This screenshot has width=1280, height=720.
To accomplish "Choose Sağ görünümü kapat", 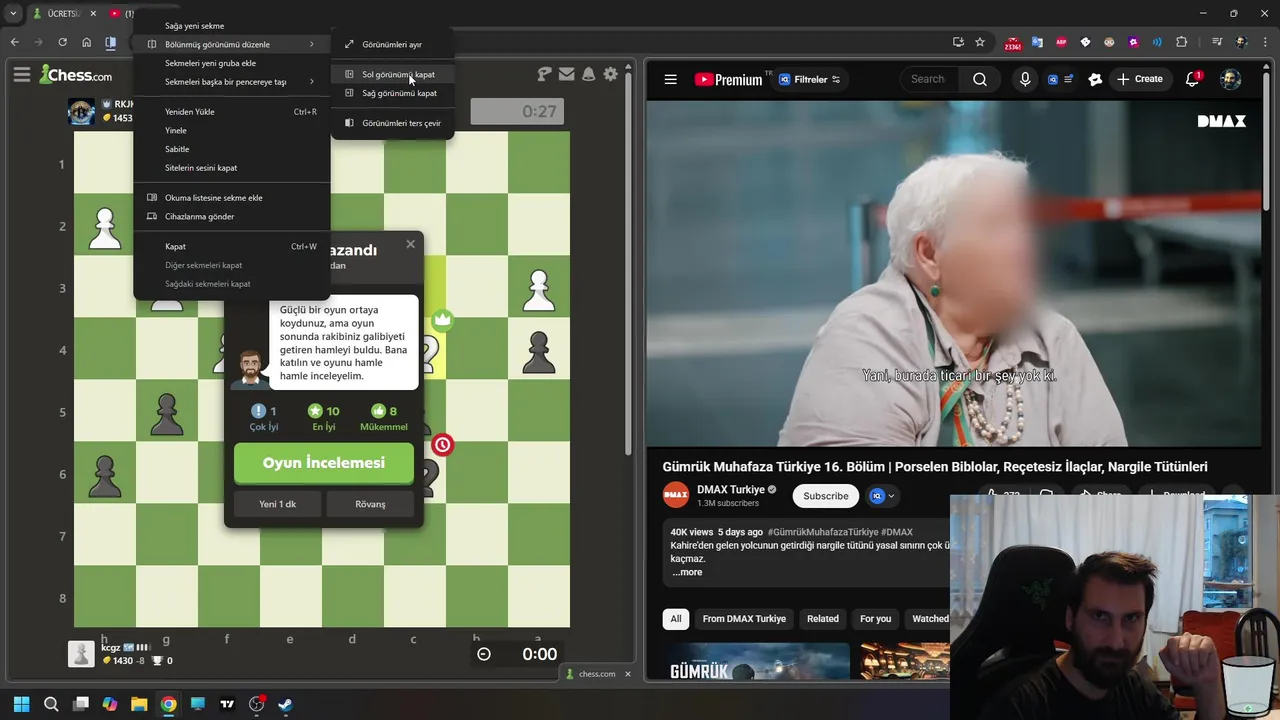I will point(392,93).
